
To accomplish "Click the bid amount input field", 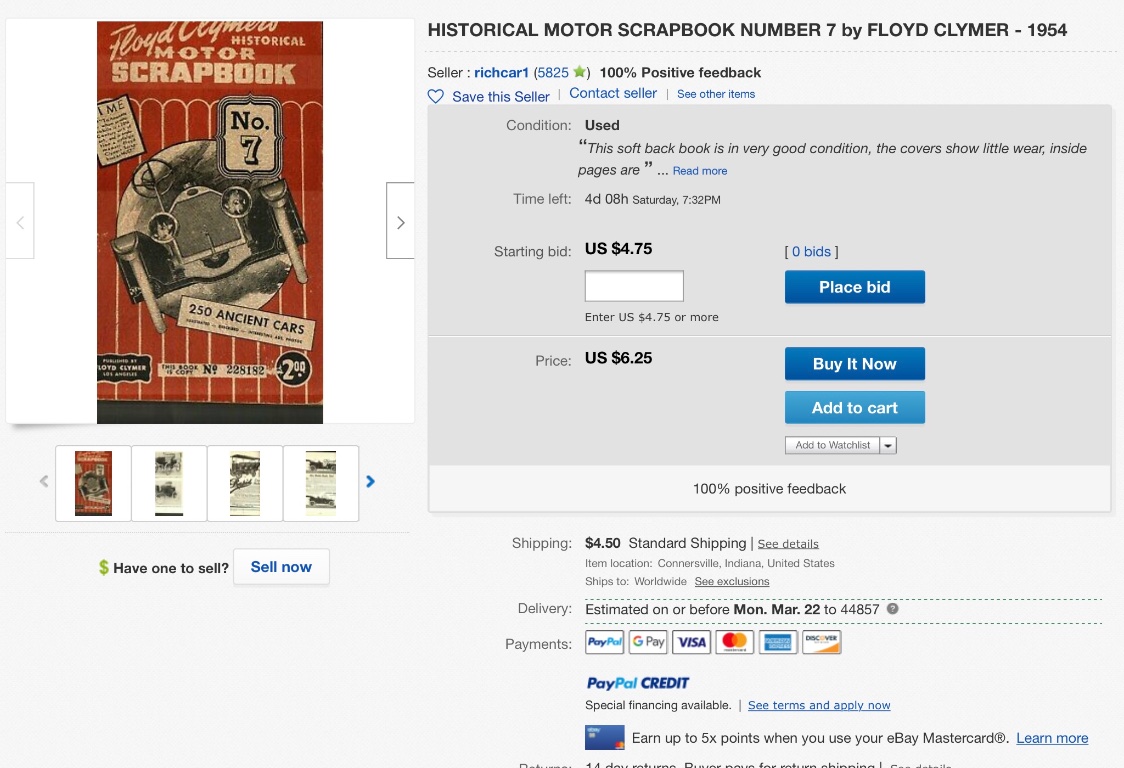I will (634, 286).
